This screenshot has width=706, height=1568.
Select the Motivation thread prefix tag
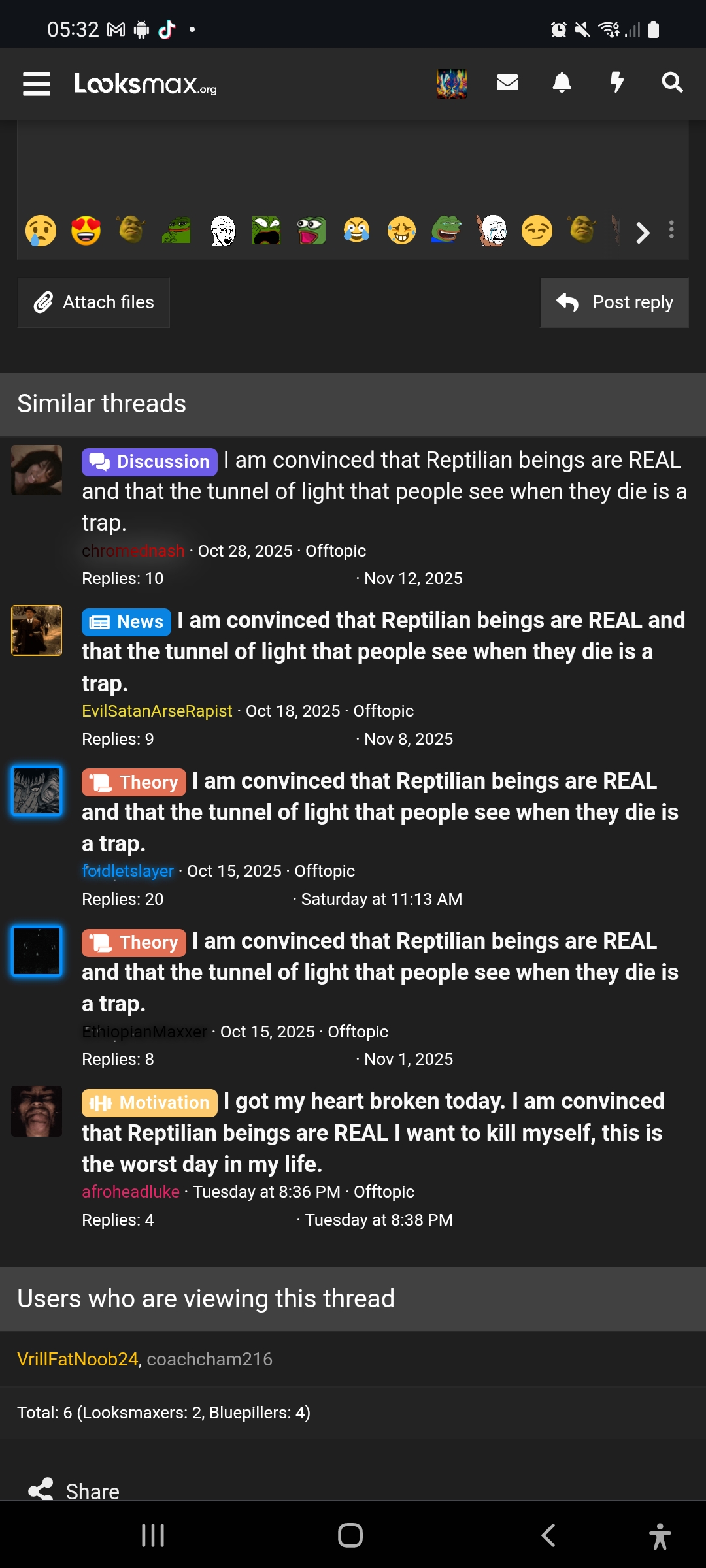(150, 1103)
